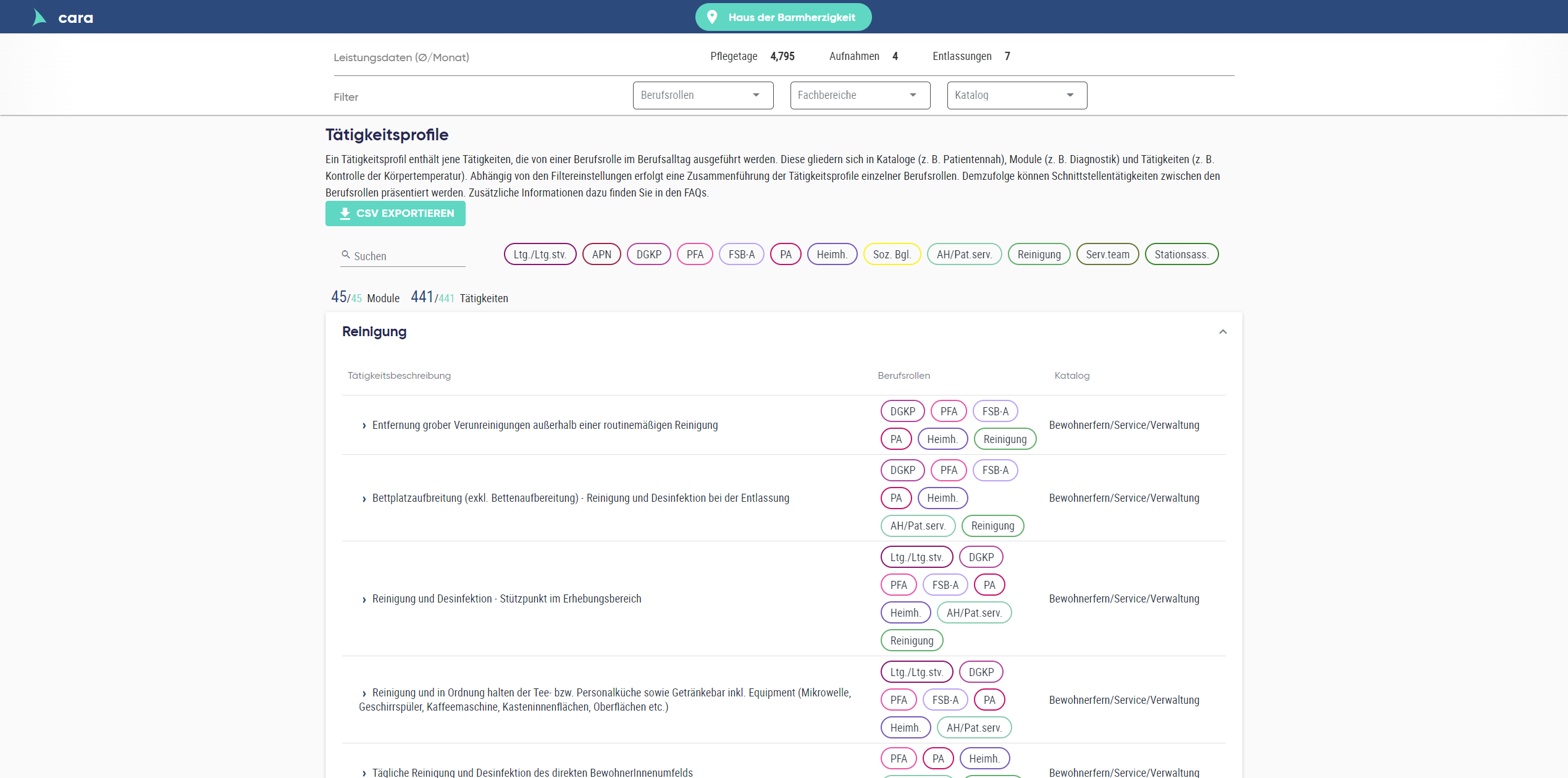Open the Berufsrollen filter dropdown
1568x778 pixels.
point(703,95)
